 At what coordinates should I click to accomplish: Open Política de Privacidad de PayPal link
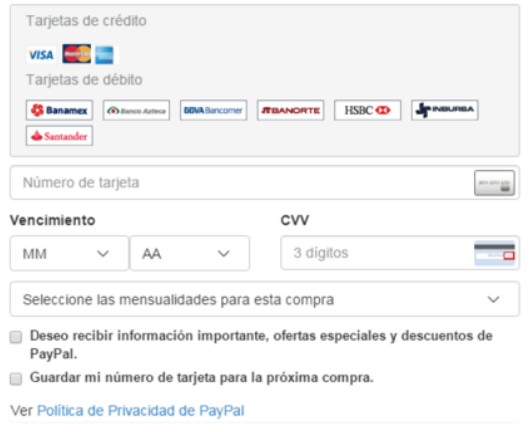140,411
